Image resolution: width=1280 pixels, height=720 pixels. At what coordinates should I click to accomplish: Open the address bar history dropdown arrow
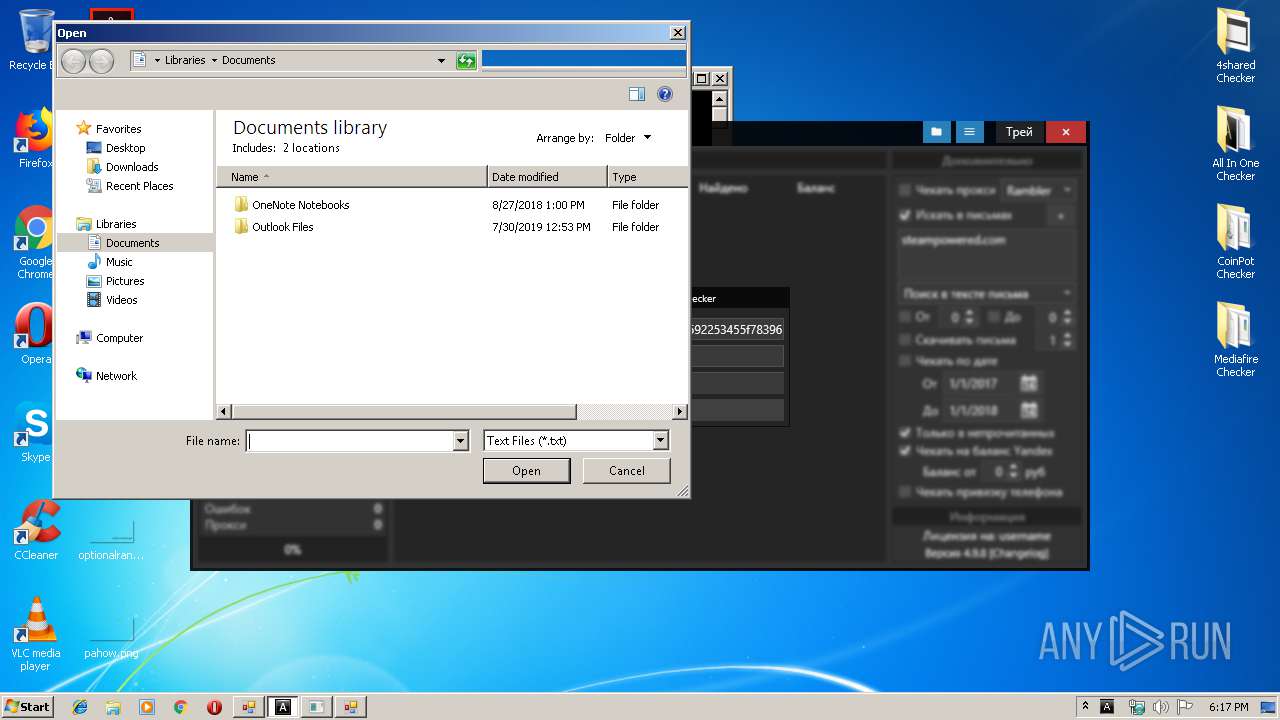441,61
